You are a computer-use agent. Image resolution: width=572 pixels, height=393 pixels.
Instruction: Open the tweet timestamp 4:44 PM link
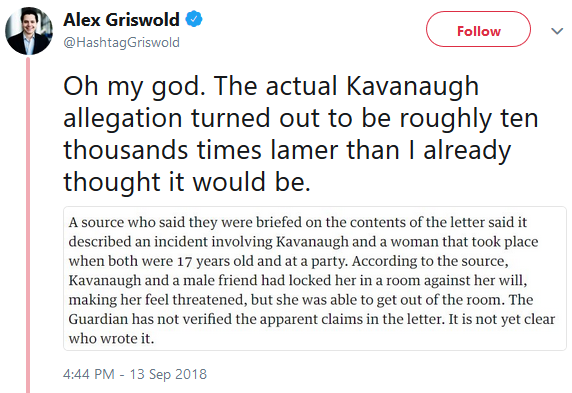[x=89, y=374]
